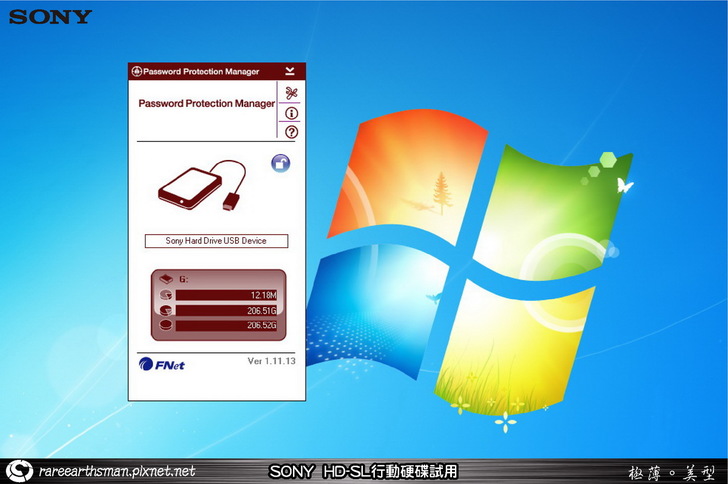Open the information (i) icon
Screen dimensions: 728x484
pyautogui.click(x=291, y=113)
